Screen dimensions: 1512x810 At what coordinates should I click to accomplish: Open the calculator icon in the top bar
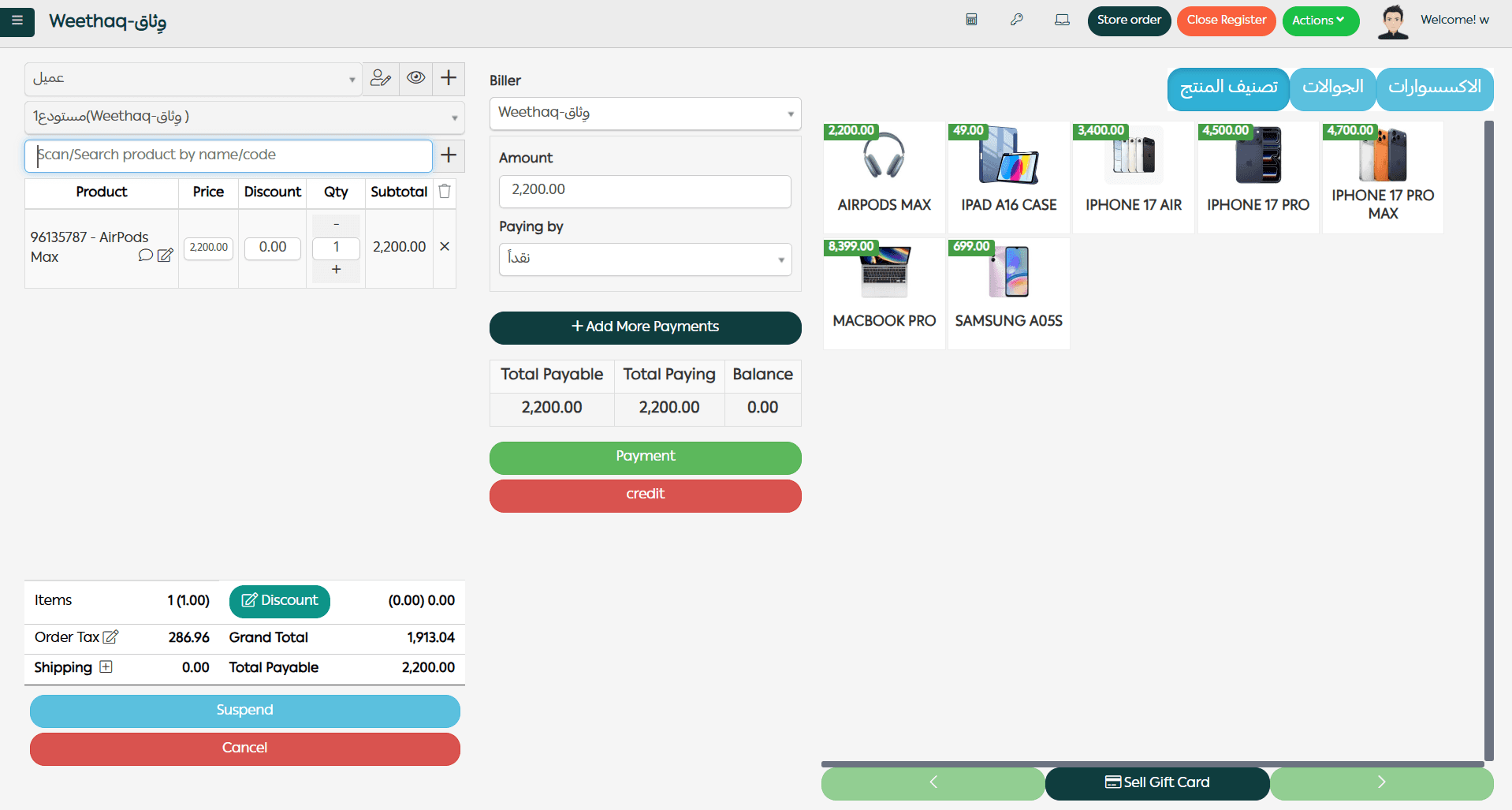click(x=971, y=21)
